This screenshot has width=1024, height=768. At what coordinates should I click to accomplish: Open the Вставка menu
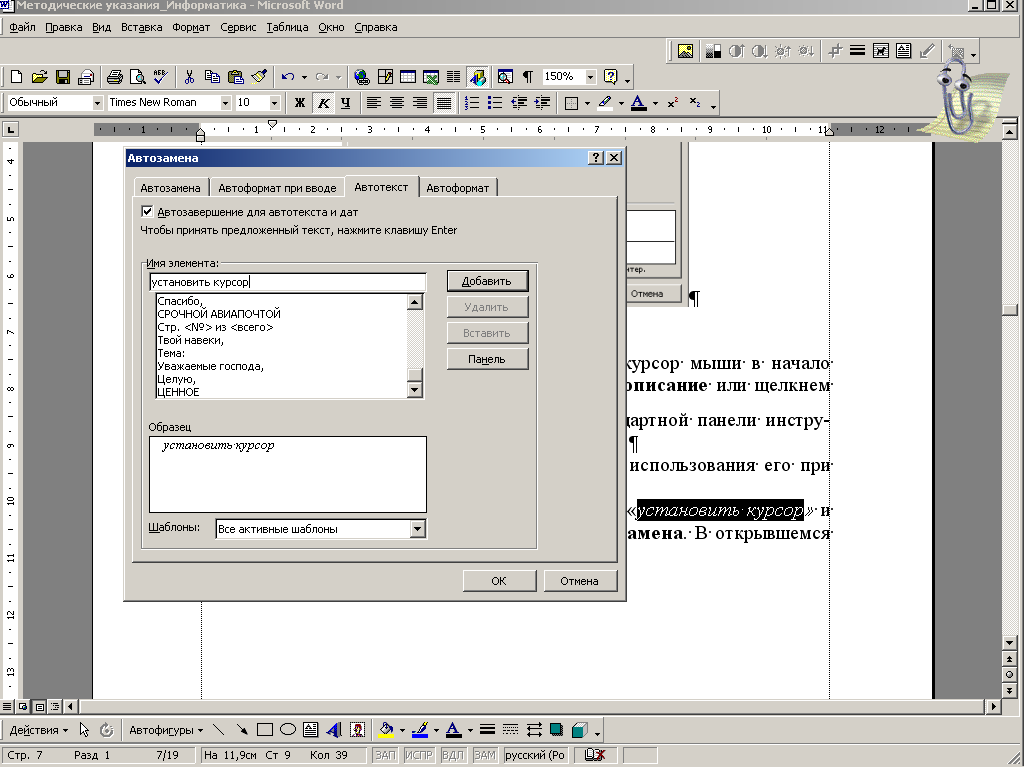142,27
